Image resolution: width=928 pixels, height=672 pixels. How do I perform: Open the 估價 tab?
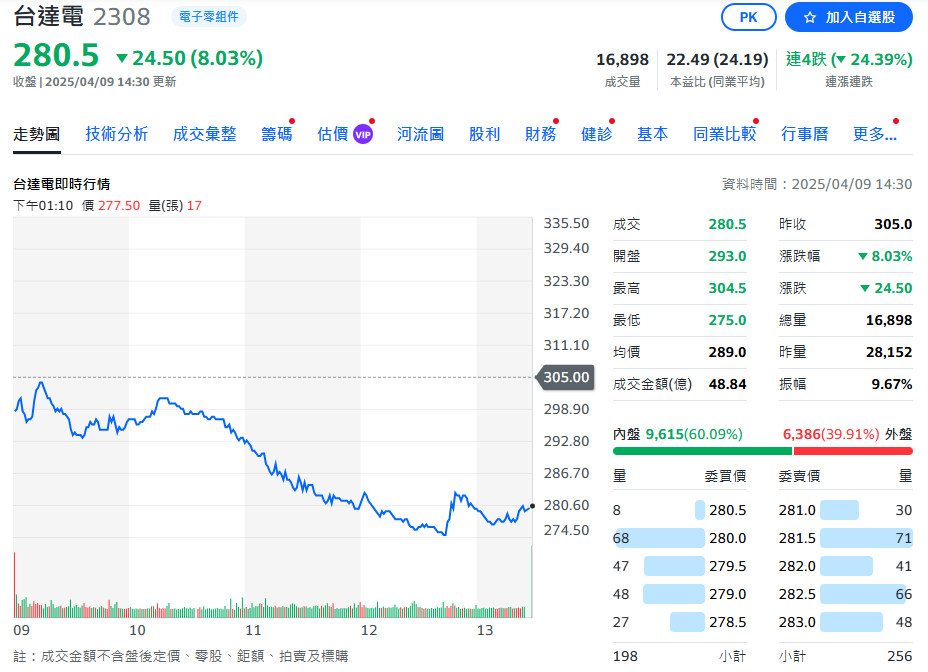pos(333,134)
